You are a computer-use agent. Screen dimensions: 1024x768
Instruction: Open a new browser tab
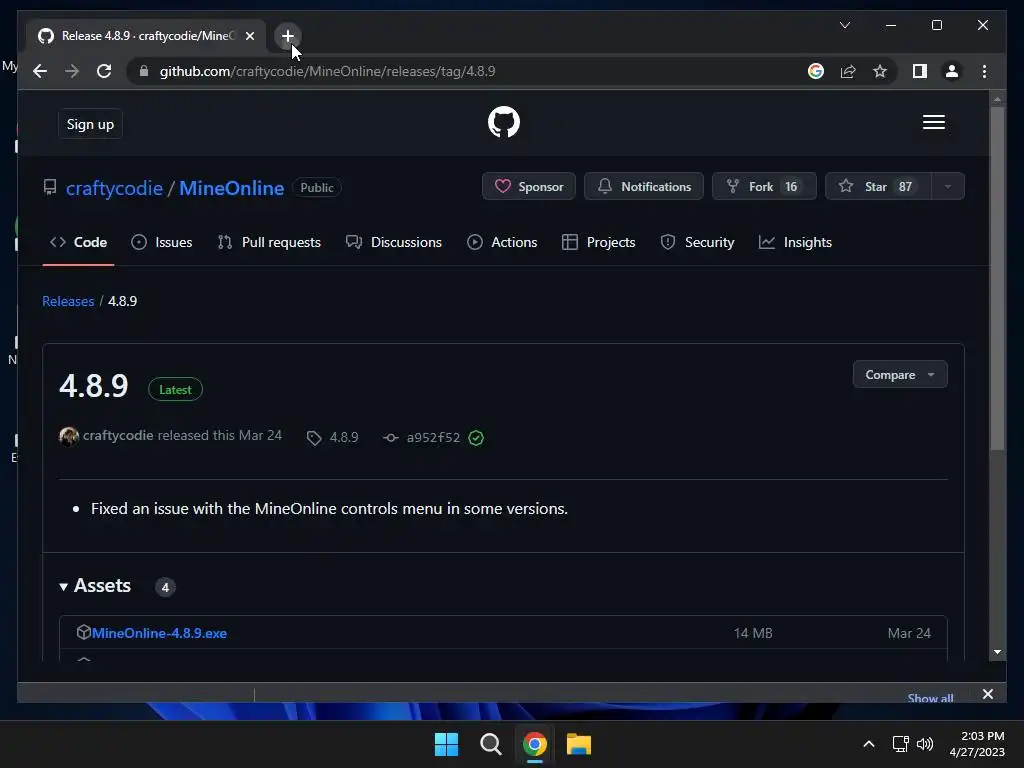(x=287, y=36)
